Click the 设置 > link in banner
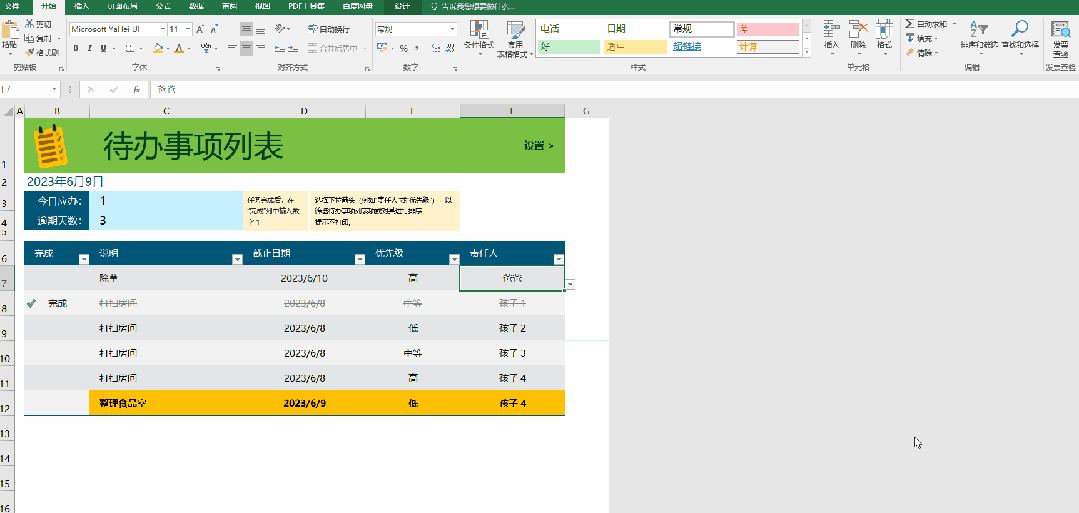The width and height of the screenshot is (1079, 513). coord(538,146)
